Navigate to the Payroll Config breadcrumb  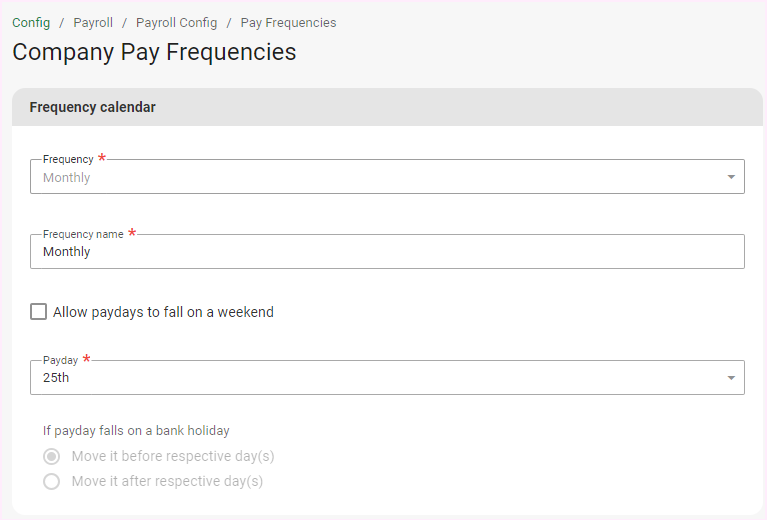[176, 22]
